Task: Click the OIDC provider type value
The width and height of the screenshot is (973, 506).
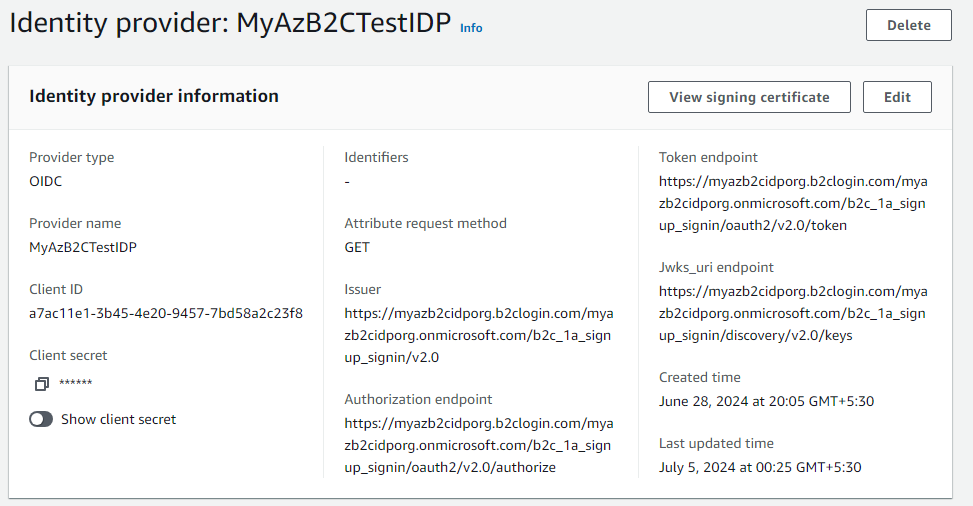Action: tap(46, 181)
